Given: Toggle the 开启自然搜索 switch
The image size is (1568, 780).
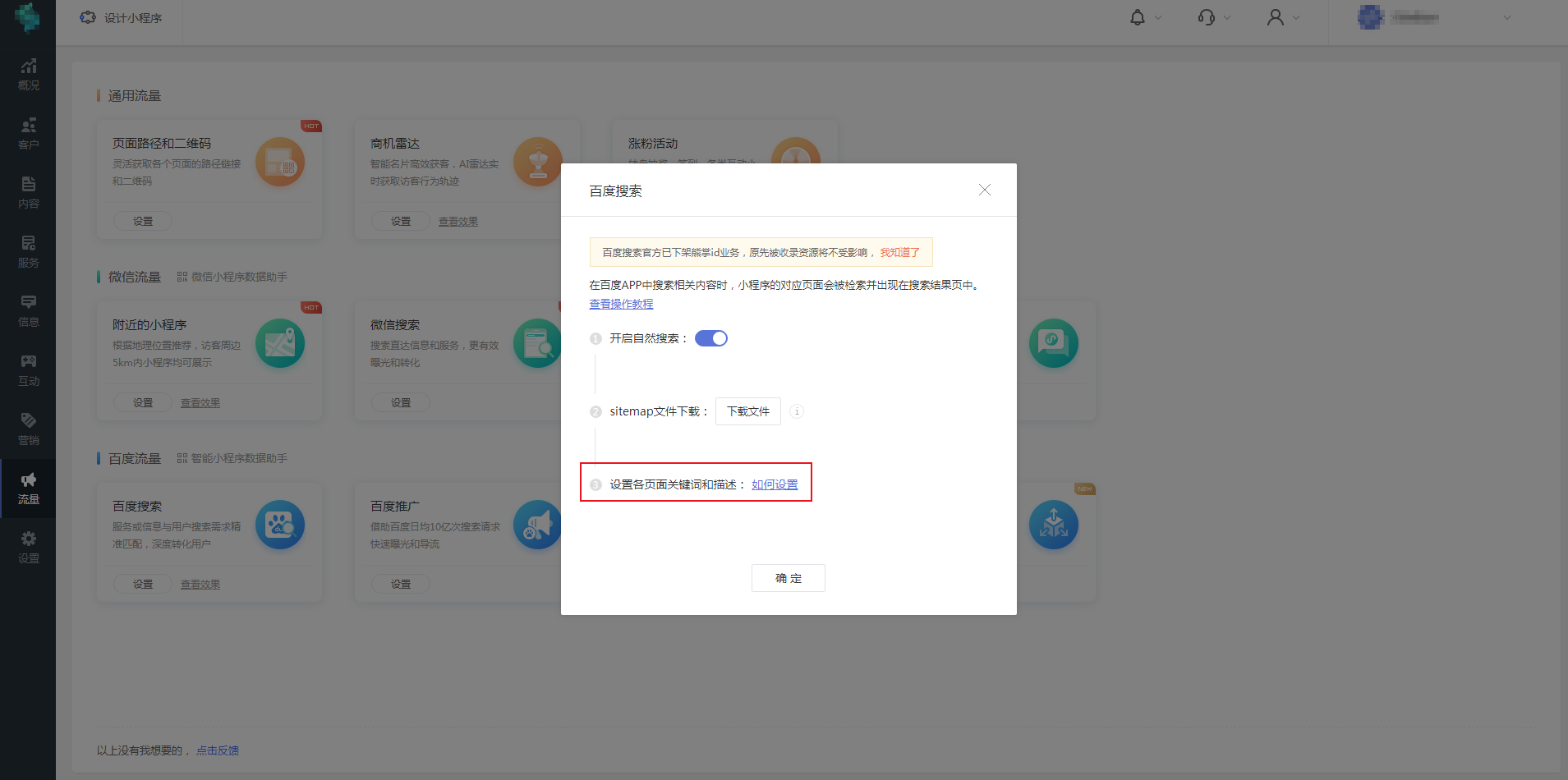Looking at the screenshot, I should click(710, 338).
